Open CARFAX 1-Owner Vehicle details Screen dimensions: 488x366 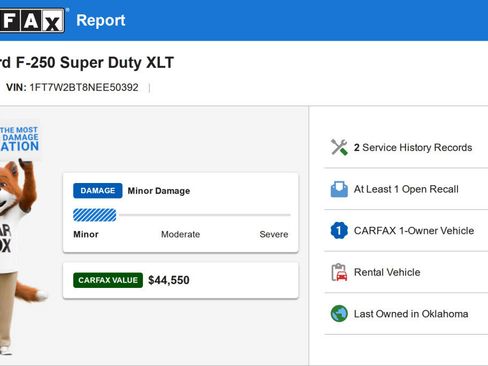click(414, 230)
